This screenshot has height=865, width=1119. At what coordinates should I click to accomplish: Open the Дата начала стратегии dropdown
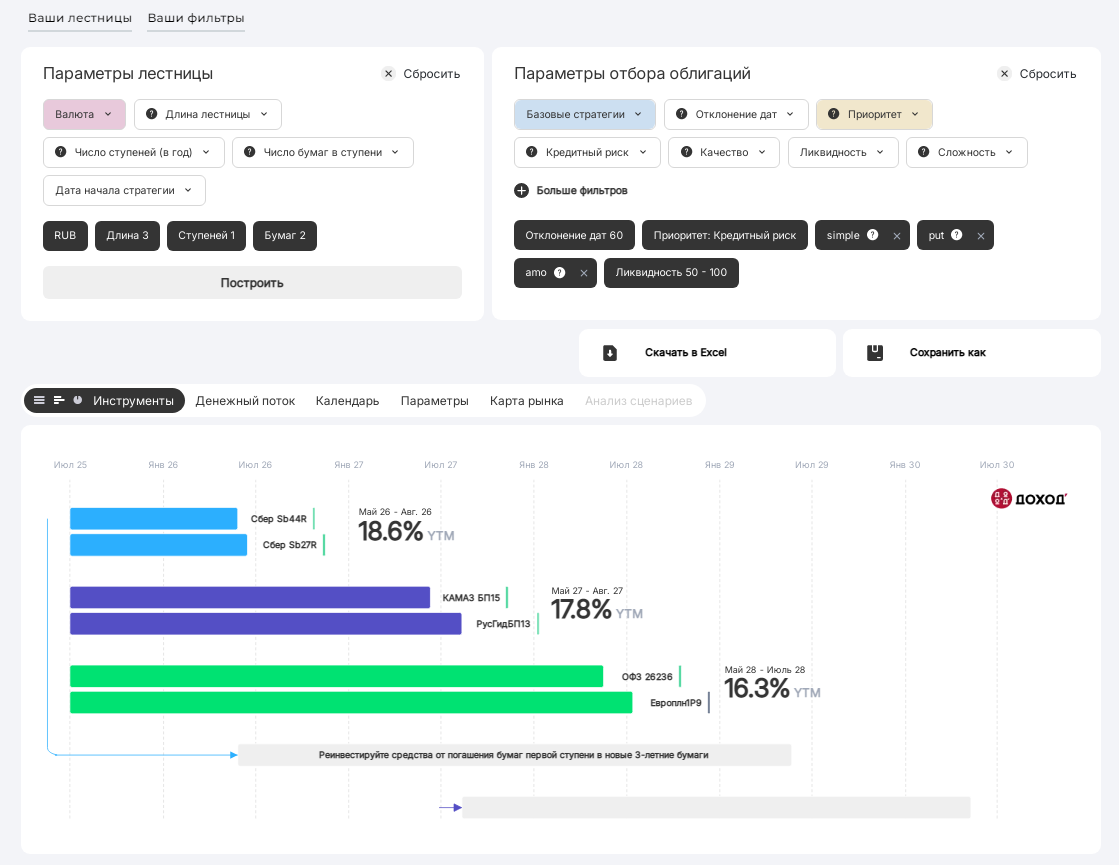tap(124, 190)
